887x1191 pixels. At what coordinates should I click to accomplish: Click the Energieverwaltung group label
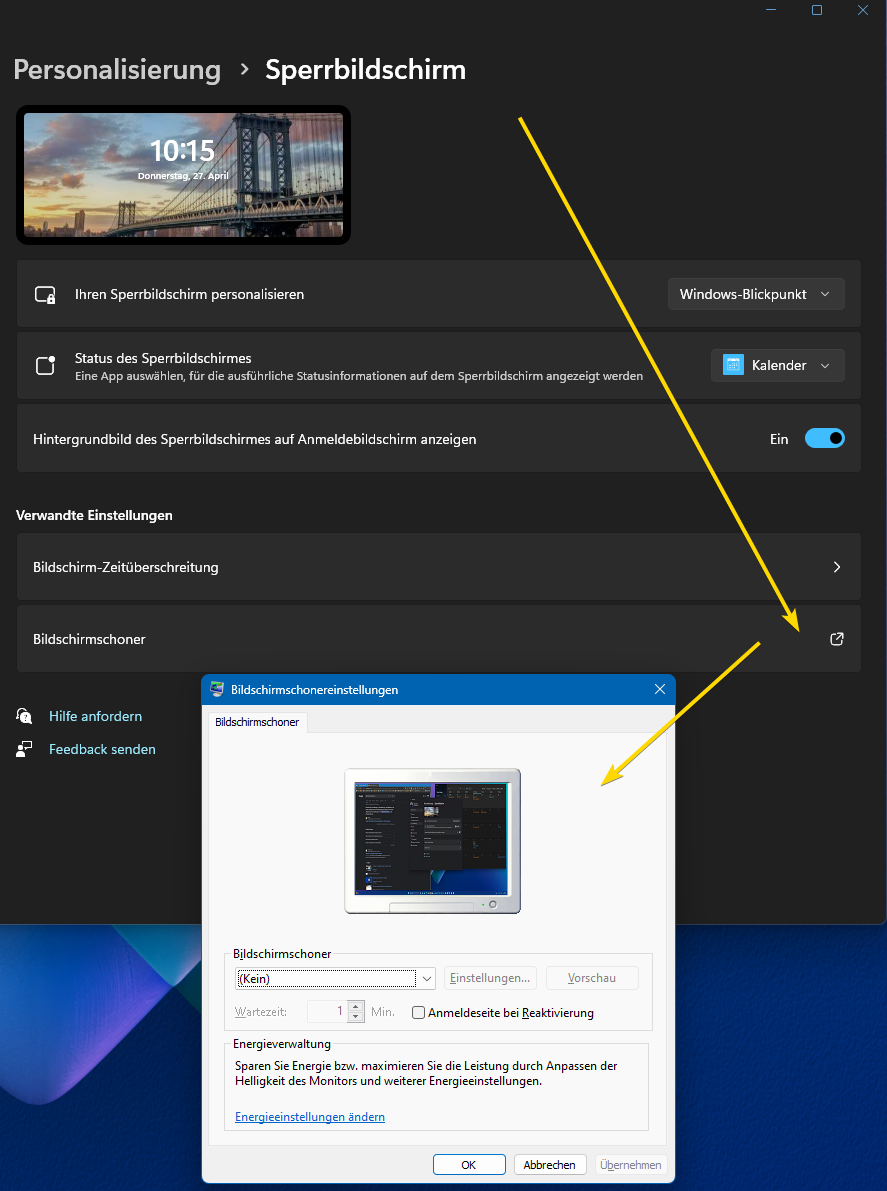tap(282, 1044)
